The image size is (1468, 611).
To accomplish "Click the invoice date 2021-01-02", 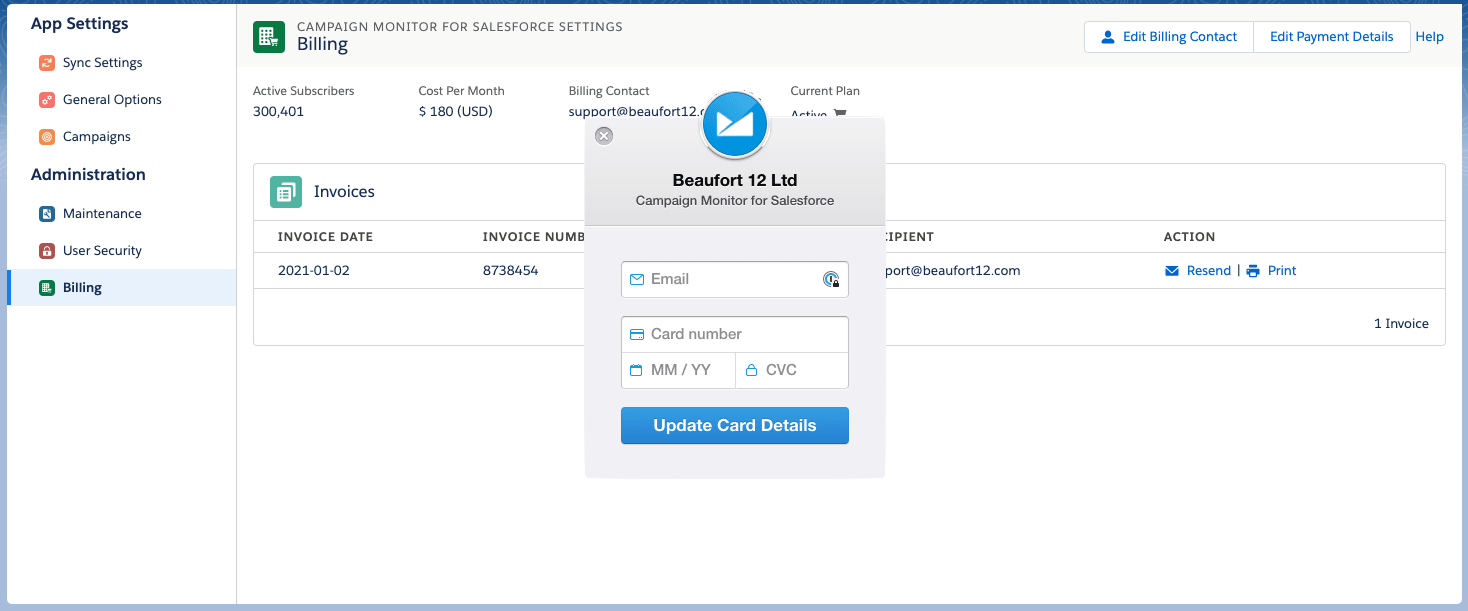I will coord(314,271).
